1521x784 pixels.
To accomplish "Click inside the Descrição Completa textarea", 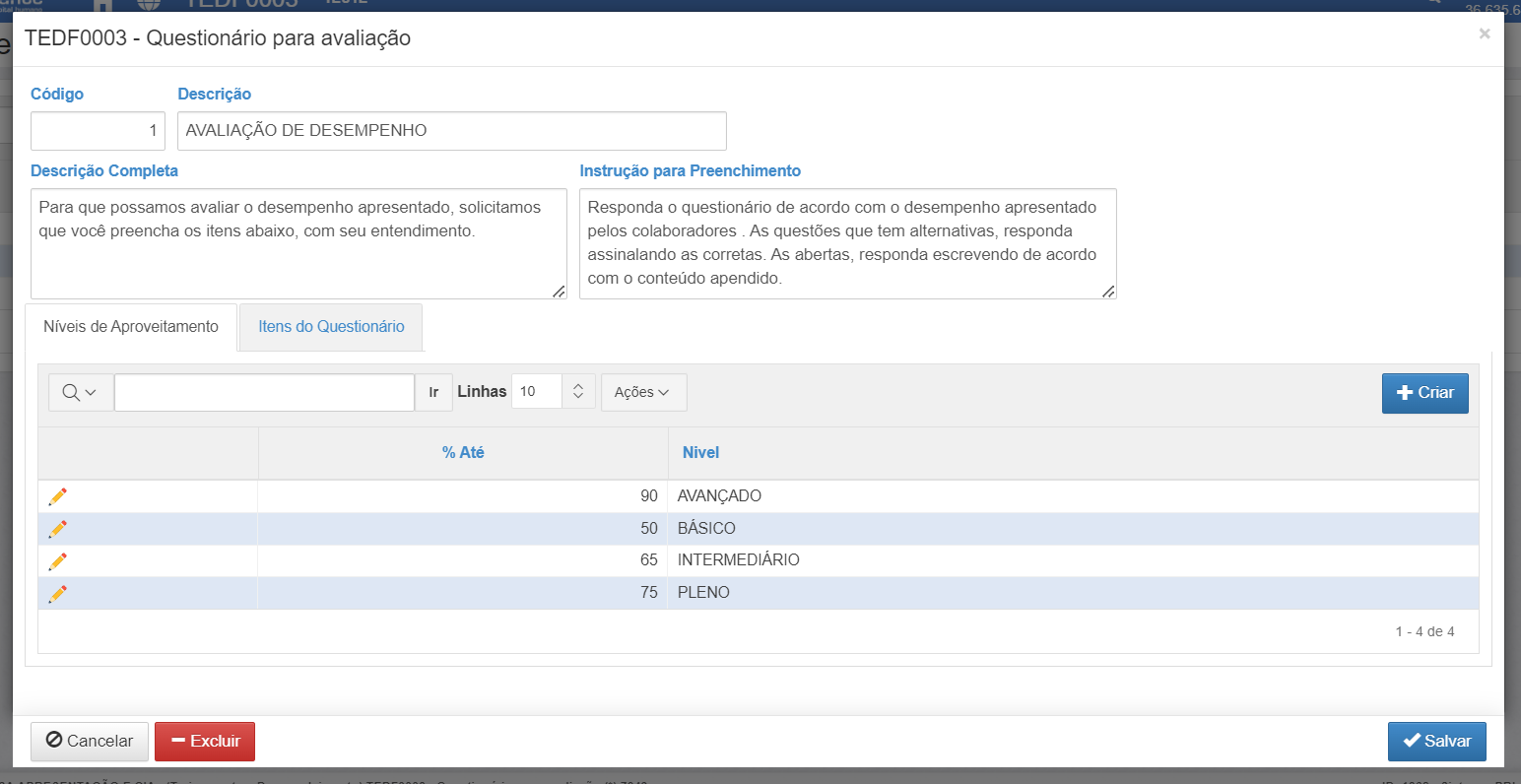I will tap(298, 244).
